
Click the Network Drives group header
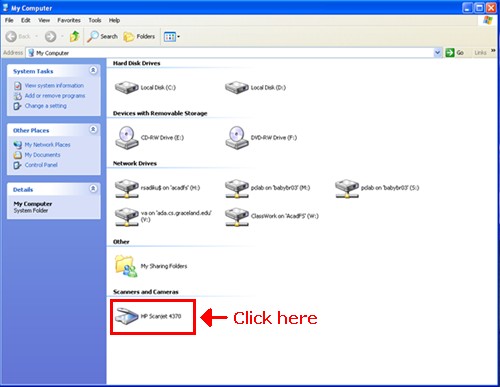135,163
